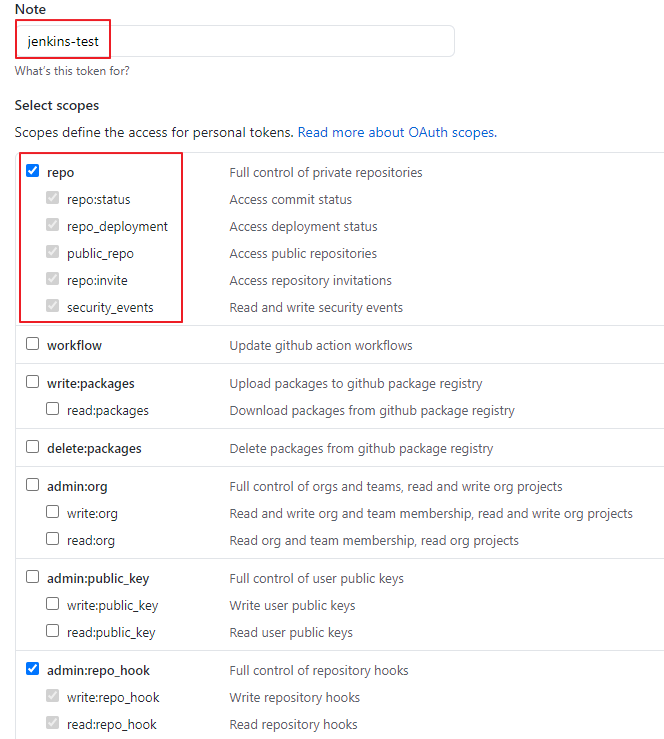664x739 pixels.
Task: Open the Read more about OAuth scopes link
Action: tap(397, 132)
